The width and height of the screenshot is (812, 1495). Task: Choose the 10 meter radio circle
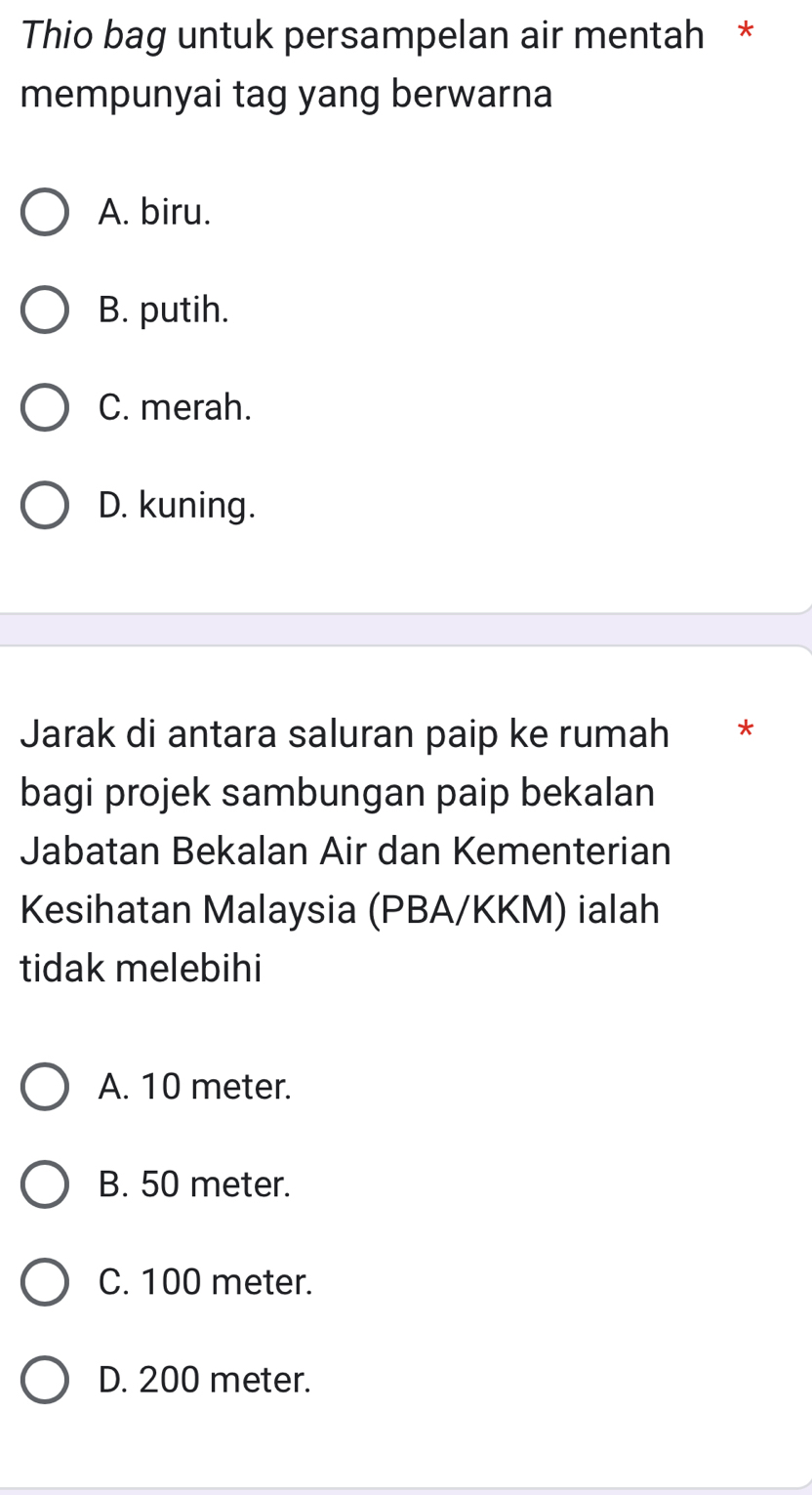point(45,1086)
